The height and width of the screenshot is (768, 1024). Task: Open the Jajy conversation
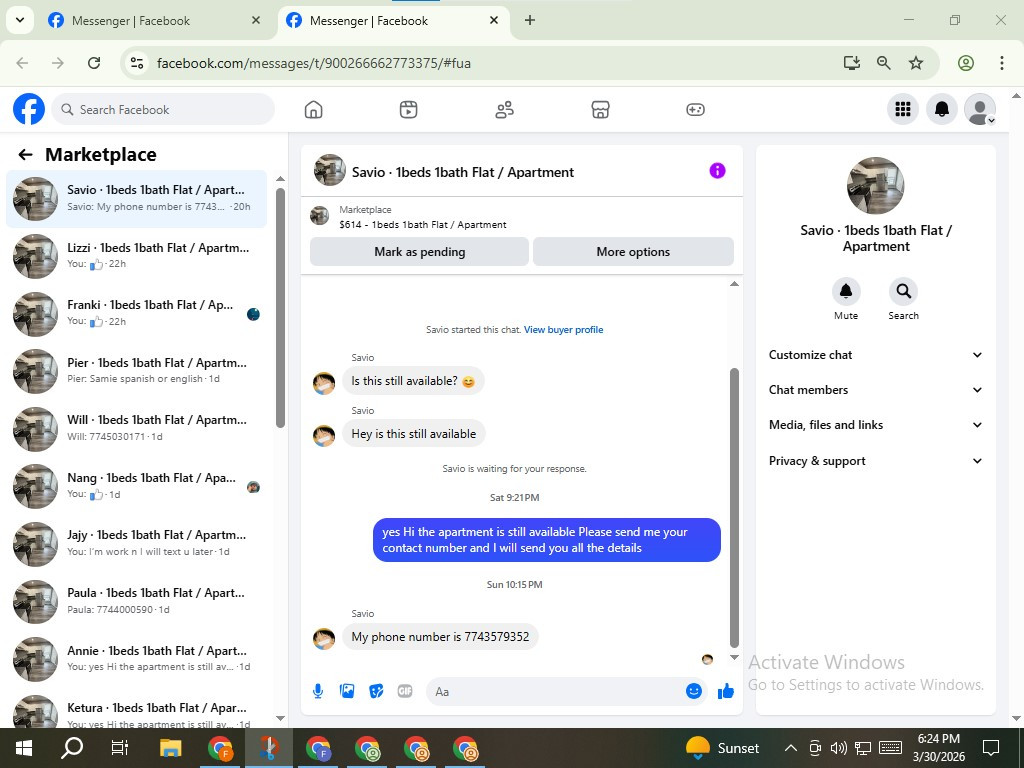tap(136, 543)
